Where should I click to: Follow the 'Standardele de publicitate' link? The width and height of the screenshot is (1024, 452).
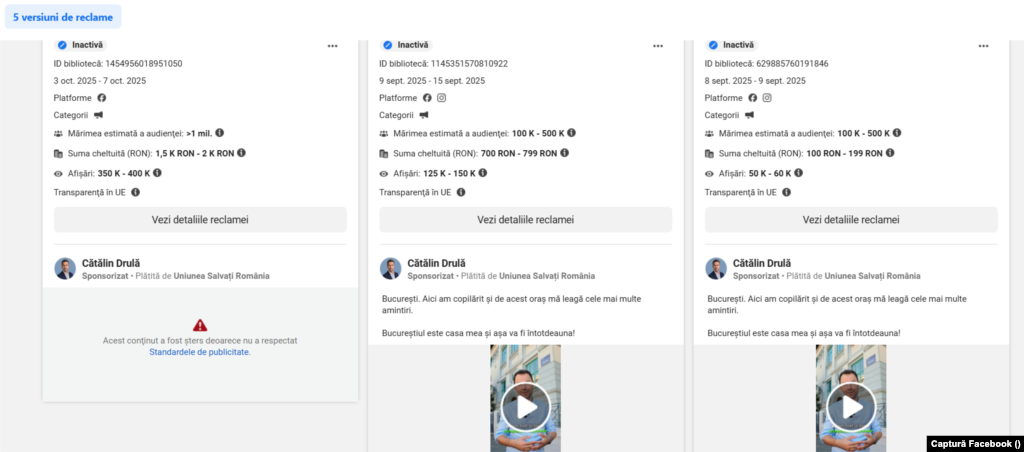pos(200,352)
